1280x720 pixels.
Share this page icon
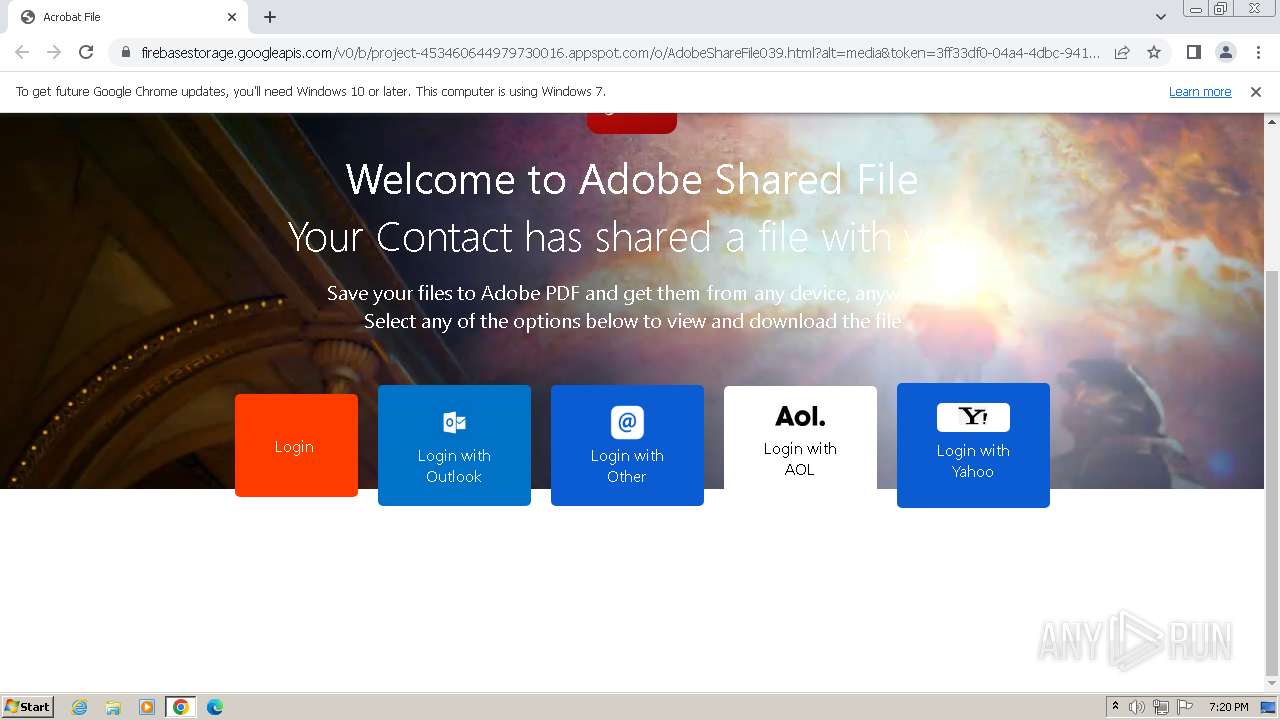(1122, 52)
